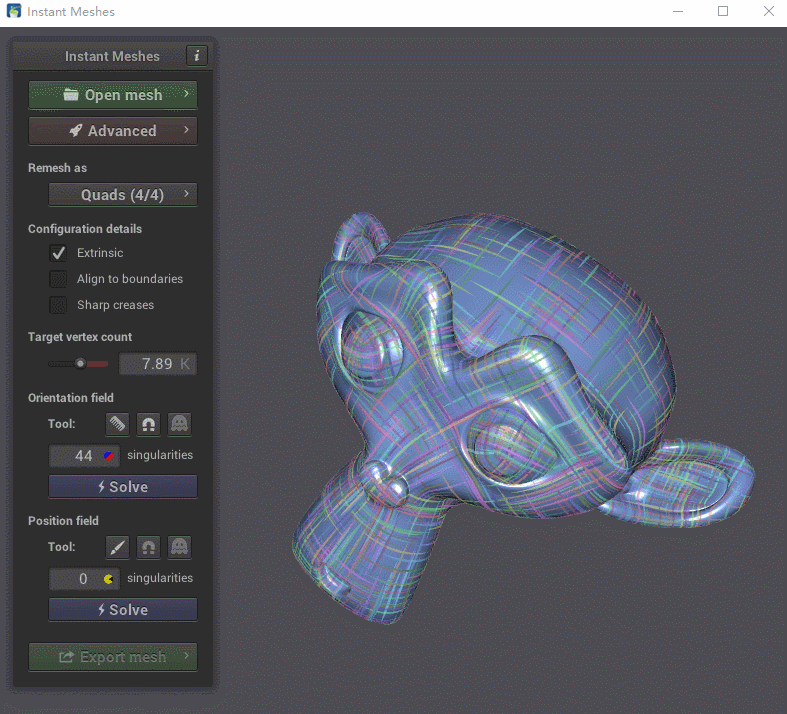Close the Instant Meshes window
Viewport: 787px width, 714px height.
[x=768, y=11]
